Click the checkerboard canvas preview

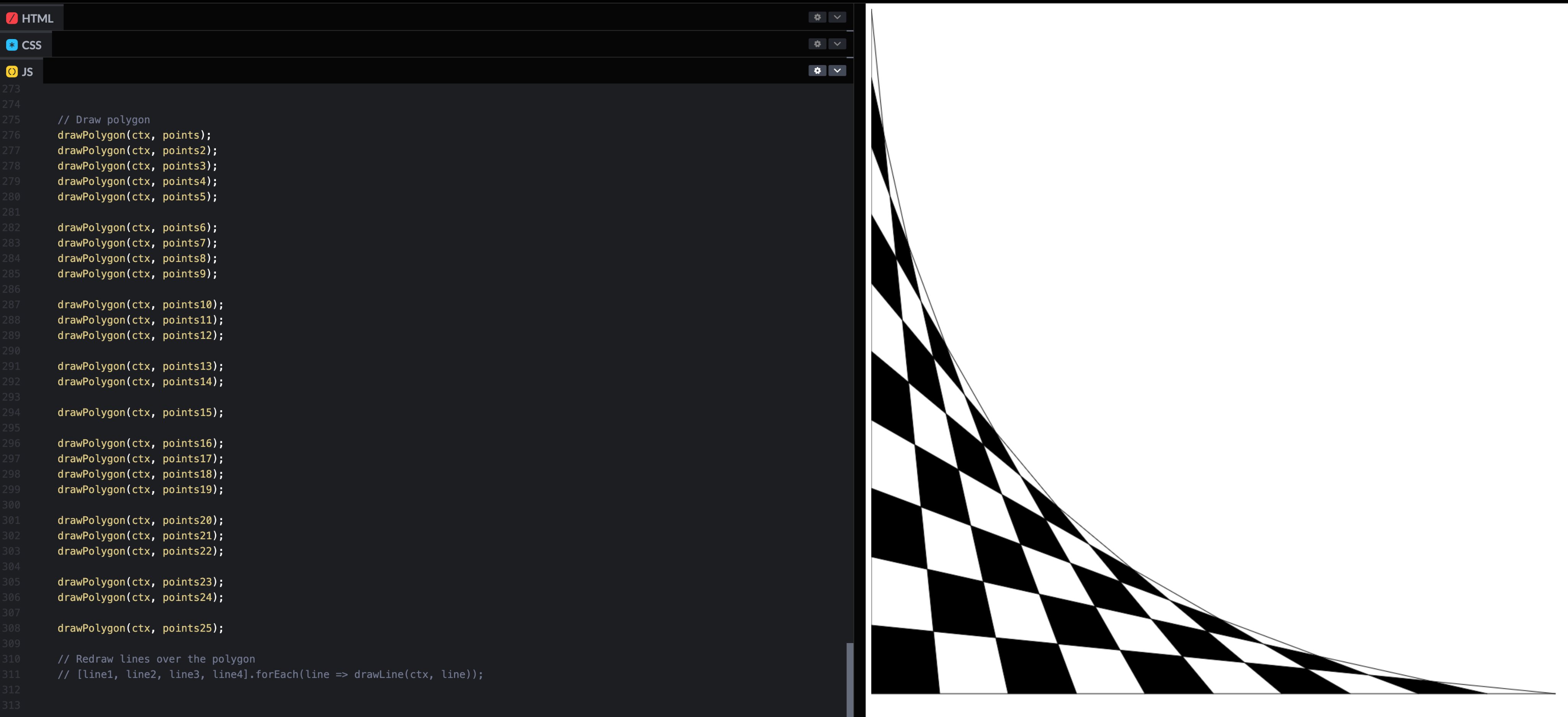pos(1213,352)
